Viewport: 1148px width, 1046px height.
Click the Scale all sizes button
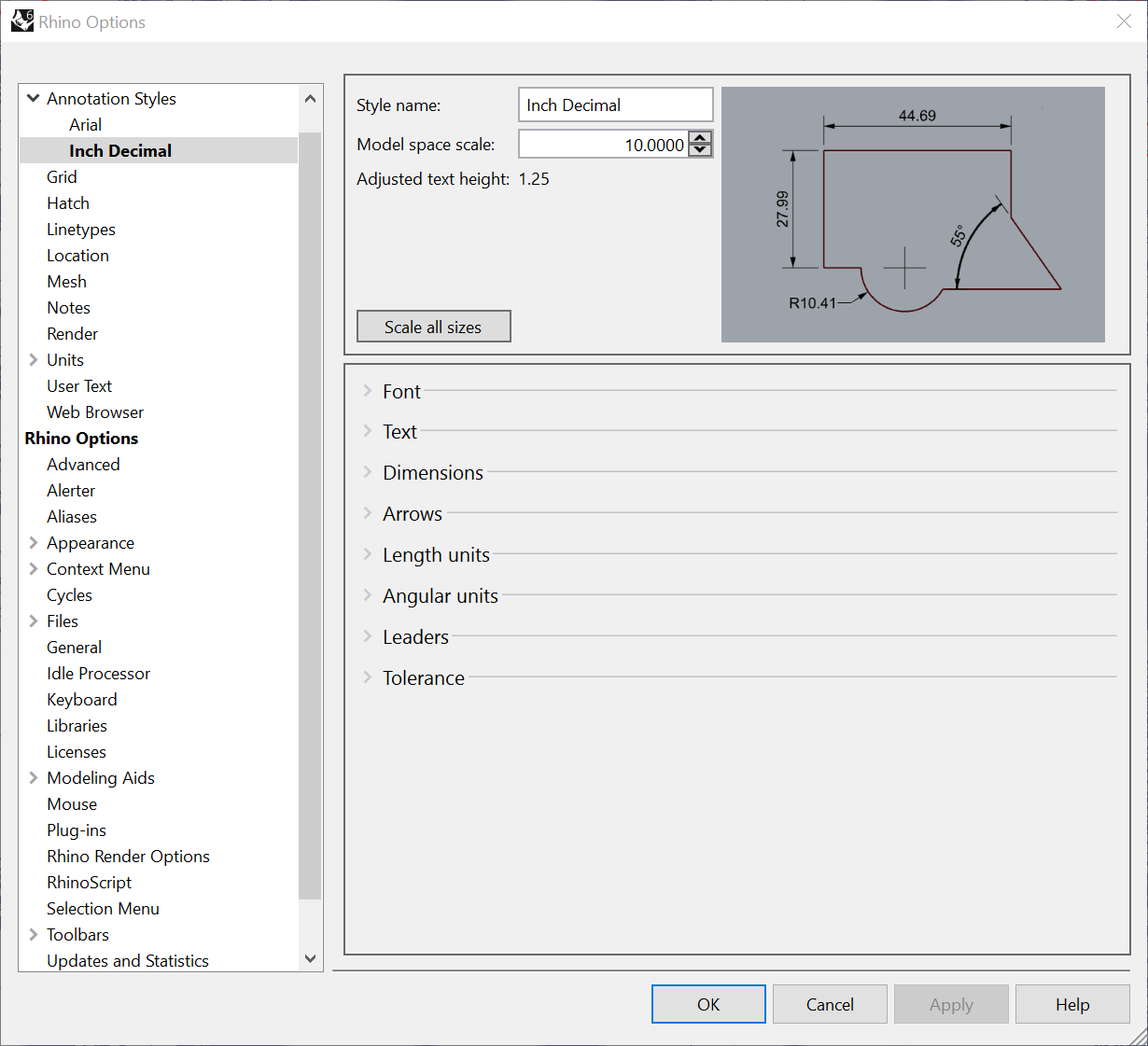click(x=433, y=326)
